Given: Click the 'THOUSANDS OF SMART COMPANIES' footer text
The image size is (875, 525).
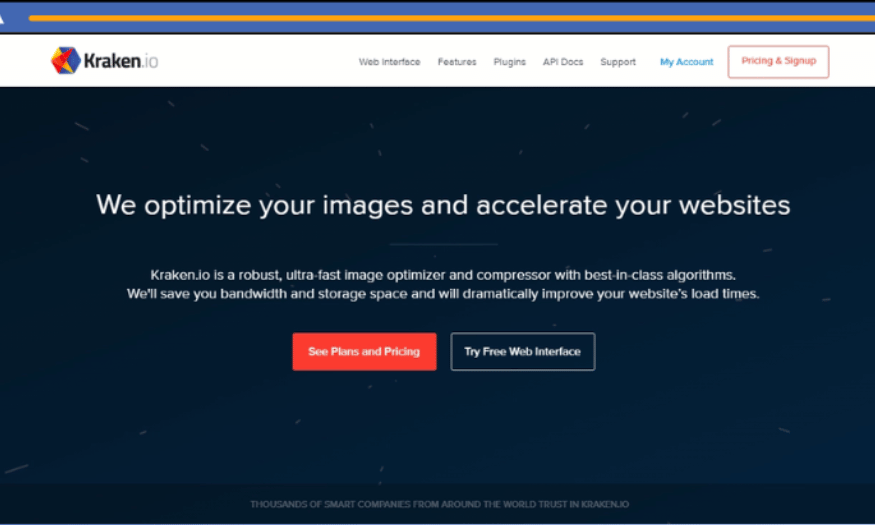Looking at the screenshot, I should tap(440, 504).
